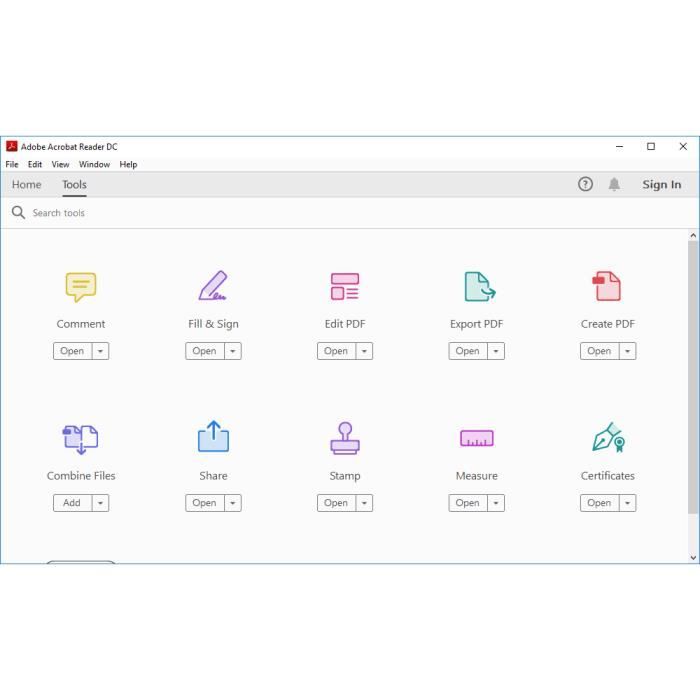Open help via question mark icon

(585, 184)
